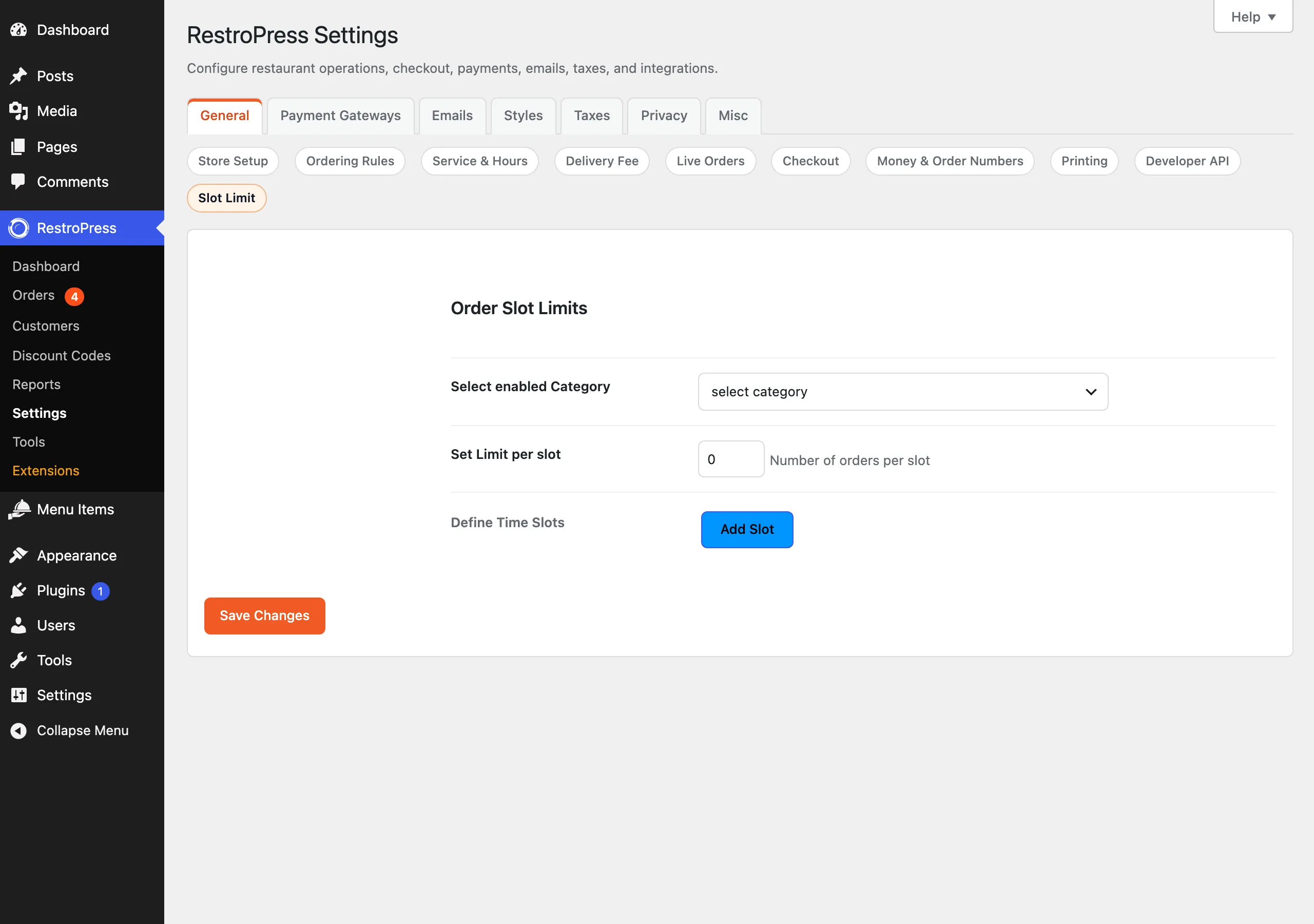
Task: Open the Store Setup section
Action: (x=233, y=161)
